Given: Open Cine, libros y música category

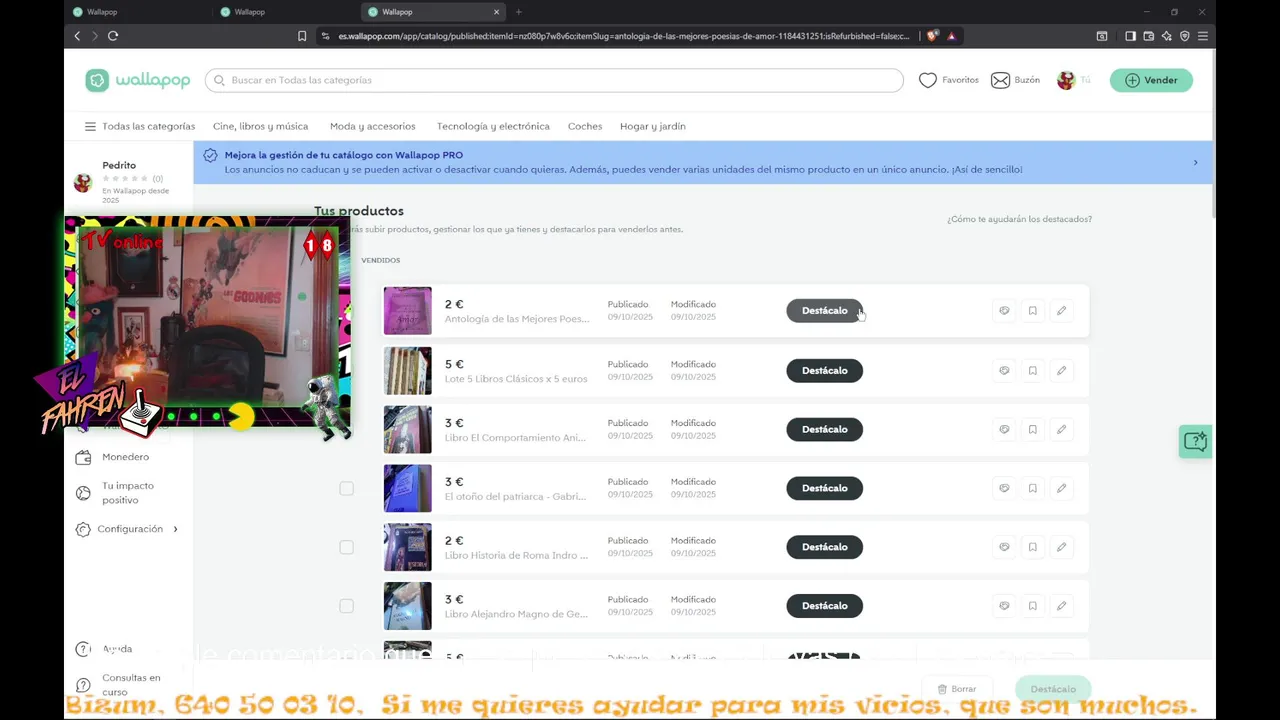Looking at the screenshot, I should tap(260, 127).
